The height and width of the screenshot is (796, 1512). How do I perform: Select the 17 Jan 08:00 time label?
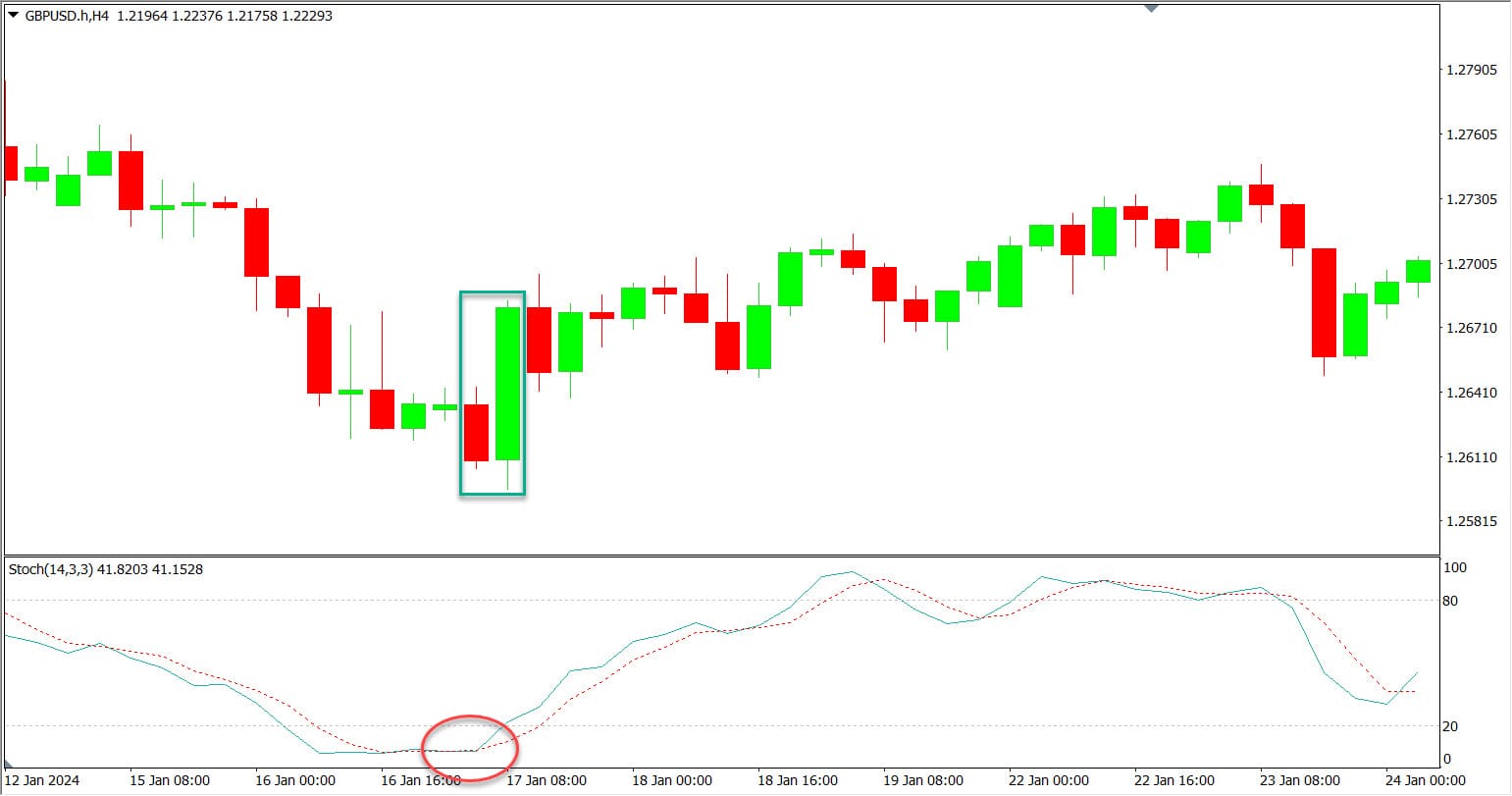click(547, 781)
